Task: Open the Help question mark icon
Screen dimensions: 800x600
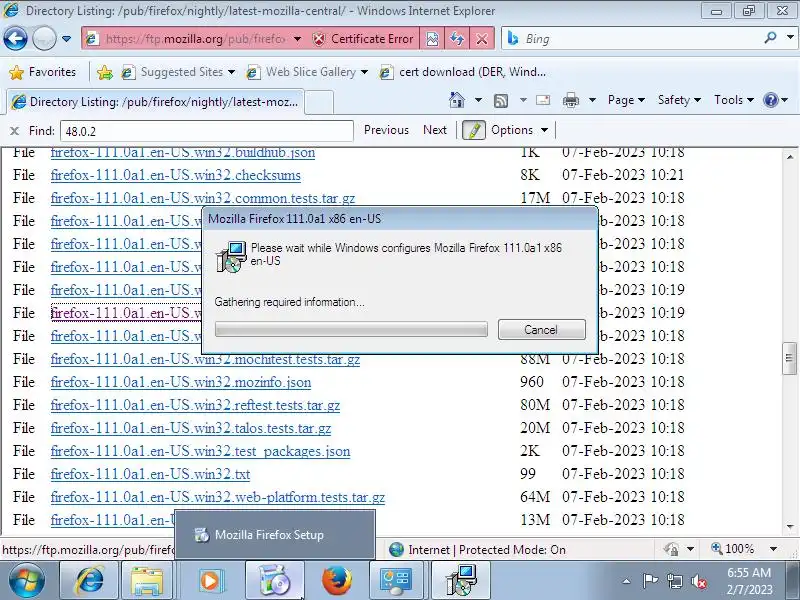Action: click(770, 100)
